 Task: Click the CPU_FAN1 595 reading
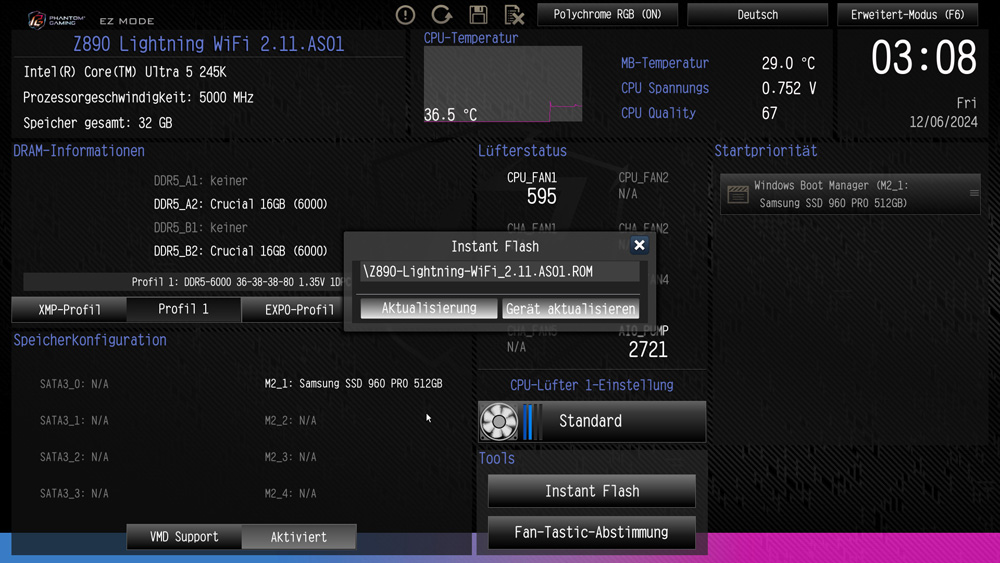pos(533,188)
